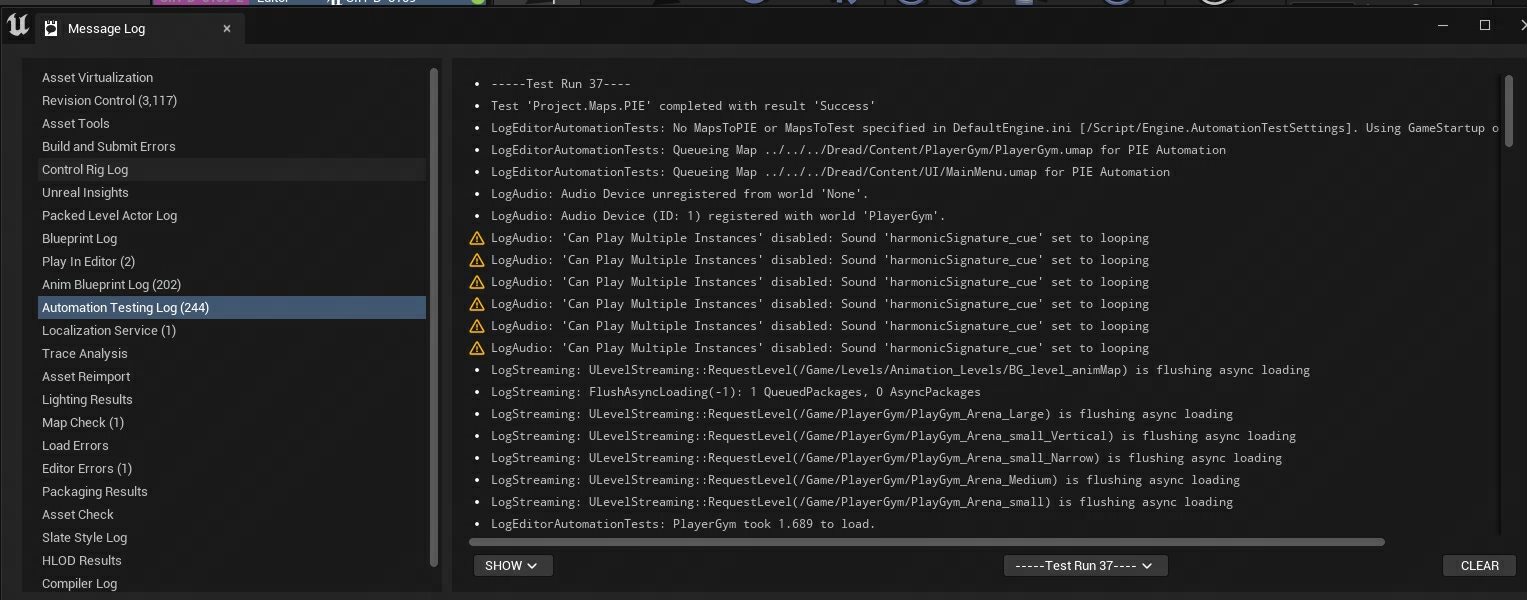The image size is (1527, 600).
Task: Open the 'Asset Check' log
Action: pyautogui.click(x=232, y=514)
